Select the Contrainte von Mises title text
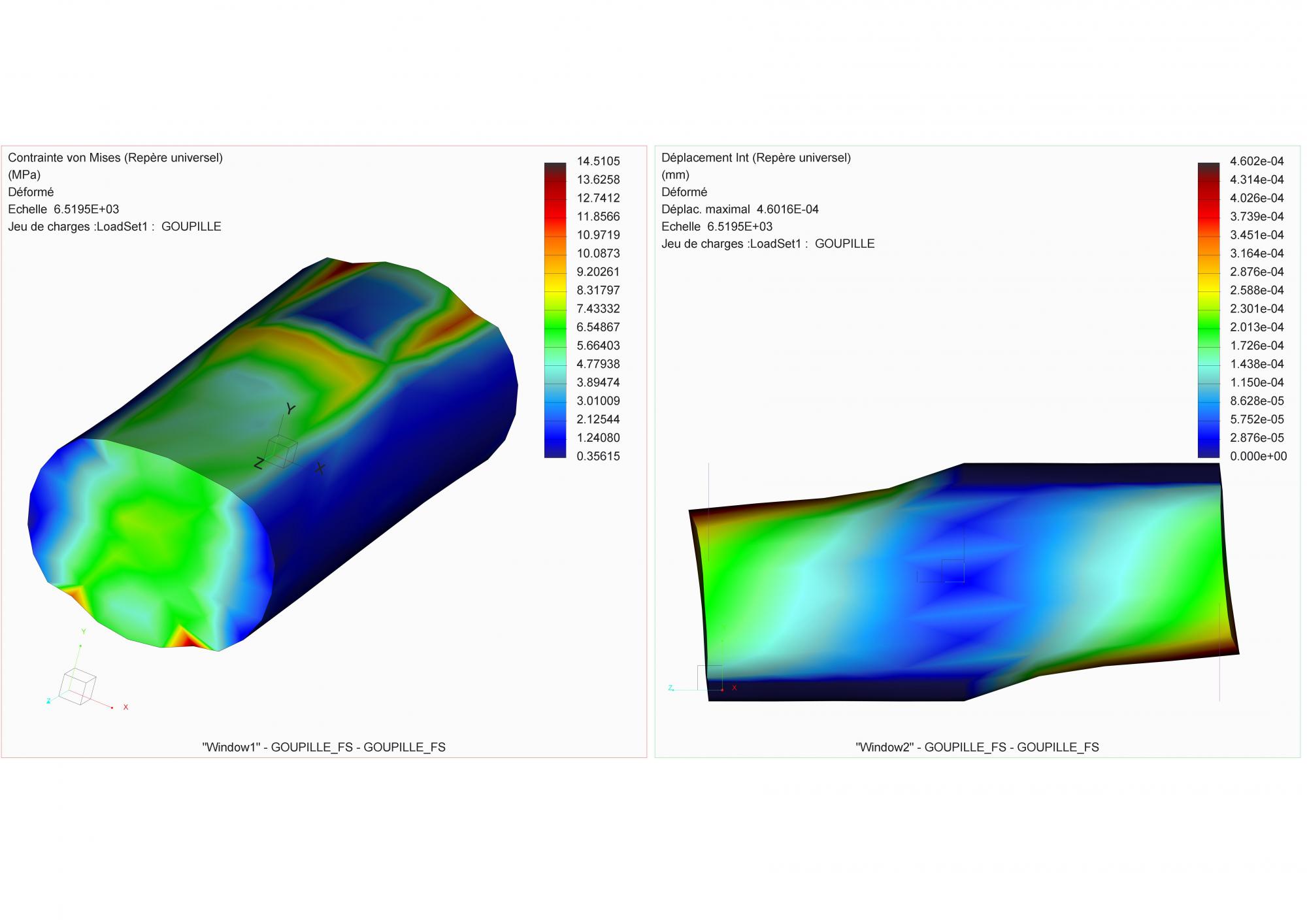1307x924 pixels. coord(115,157)
